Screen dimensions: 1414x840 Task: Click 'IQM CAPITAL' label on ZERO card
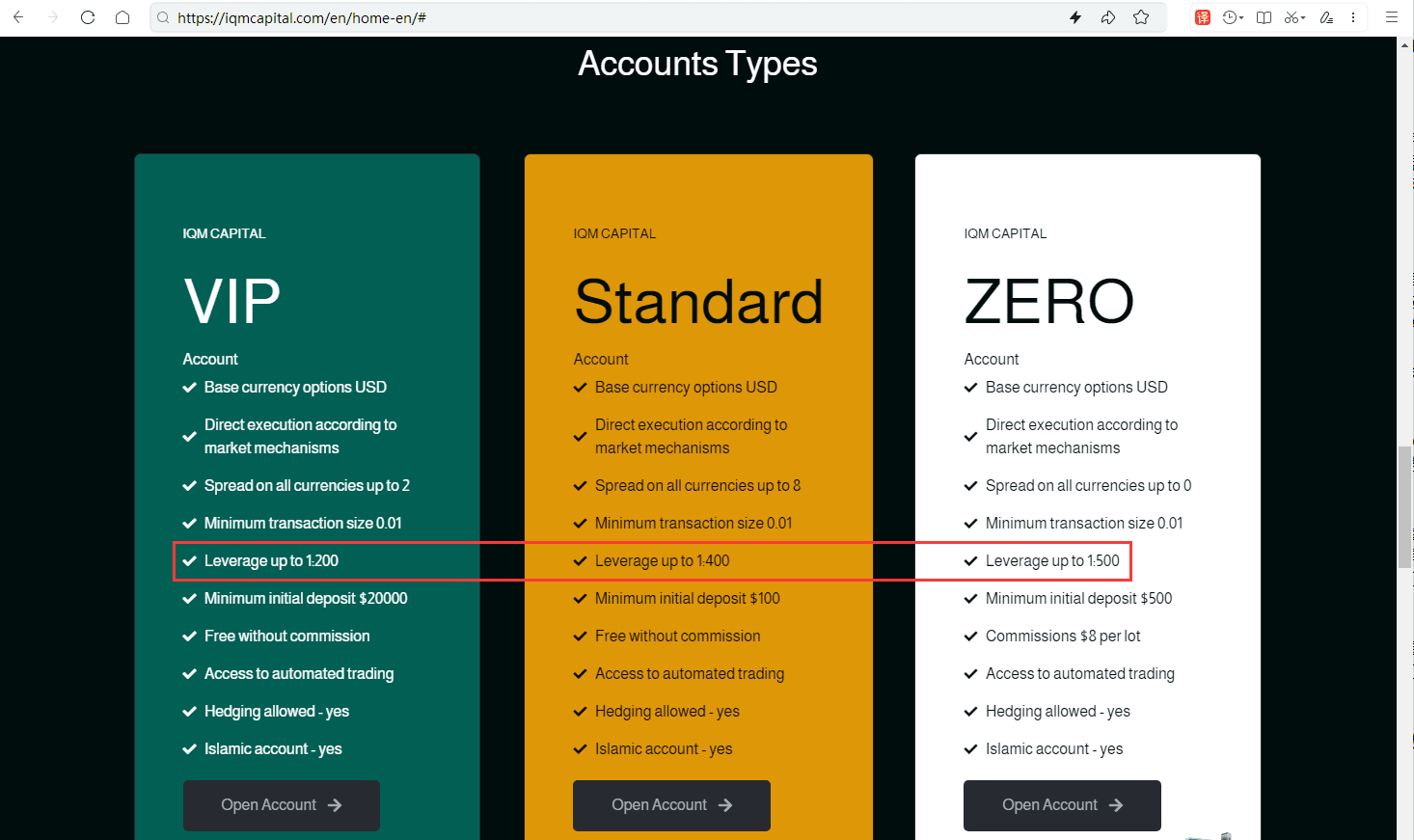[x=1005, y=233]
